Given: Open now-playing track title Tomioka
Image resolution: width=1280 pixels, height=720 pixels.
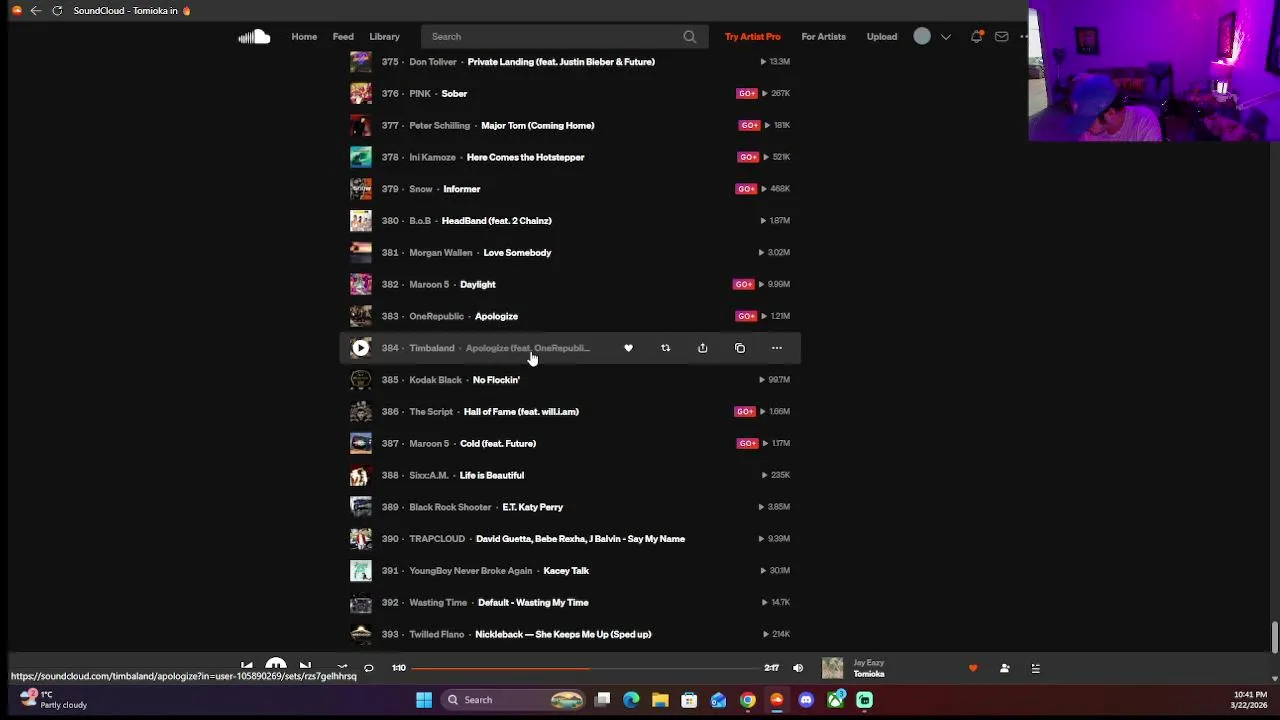Looking at the screenshot, I should 868,674.
